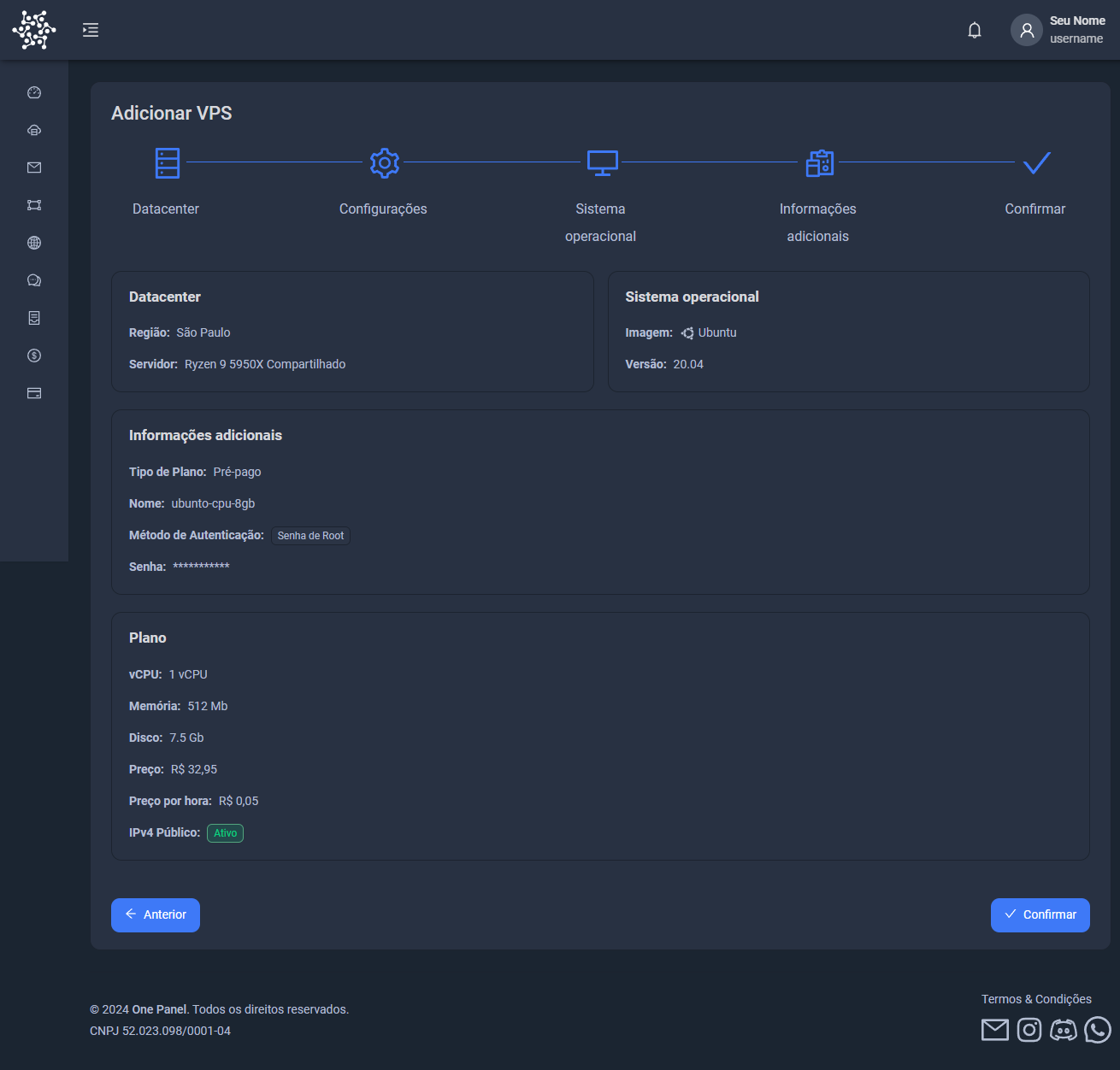Open the cloud server sidebar icon
The height and width of the screenshot is (1070, 1120).
[x=34, y=130]
